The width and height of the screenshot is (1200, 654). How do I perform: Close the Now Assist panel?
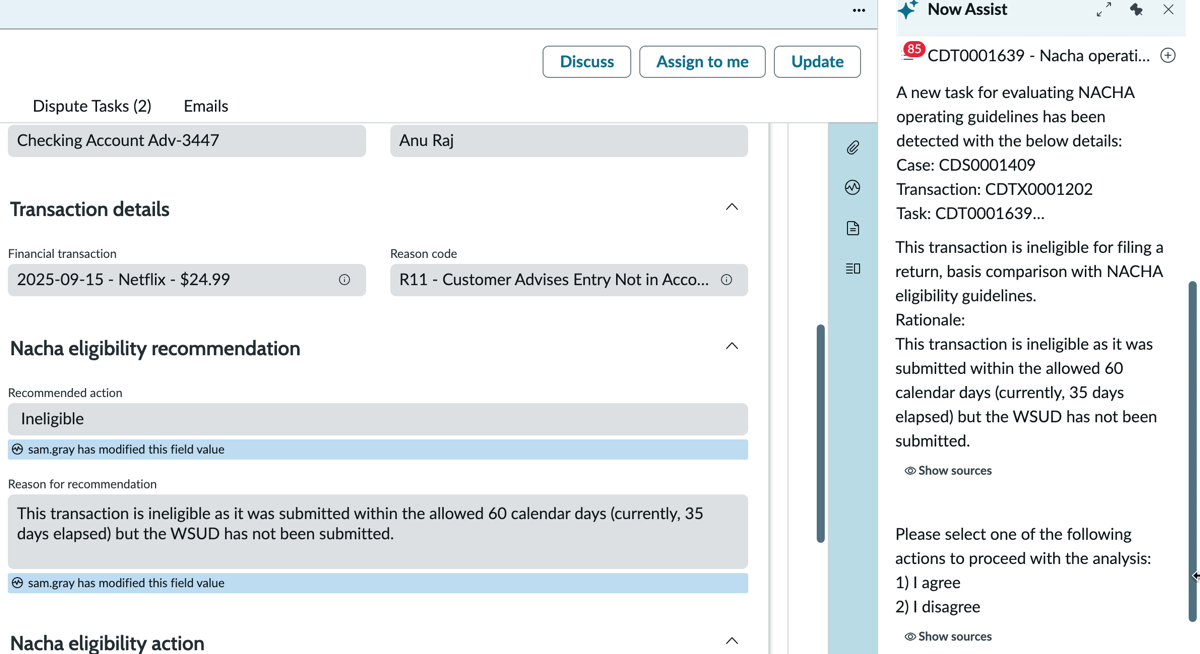(1168, 10)
